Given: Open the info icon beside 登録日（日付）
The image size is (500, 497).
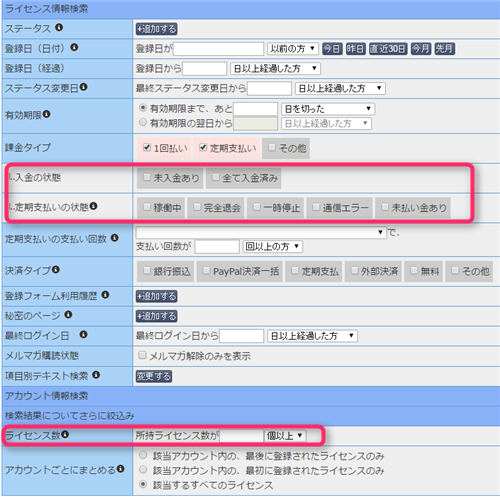Looking at the screenshot, I should point(74,47).
